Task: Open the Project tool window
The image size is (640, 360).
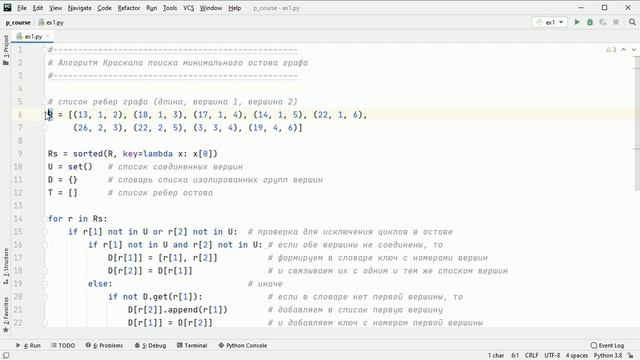Action: click(x=6, y=50)
